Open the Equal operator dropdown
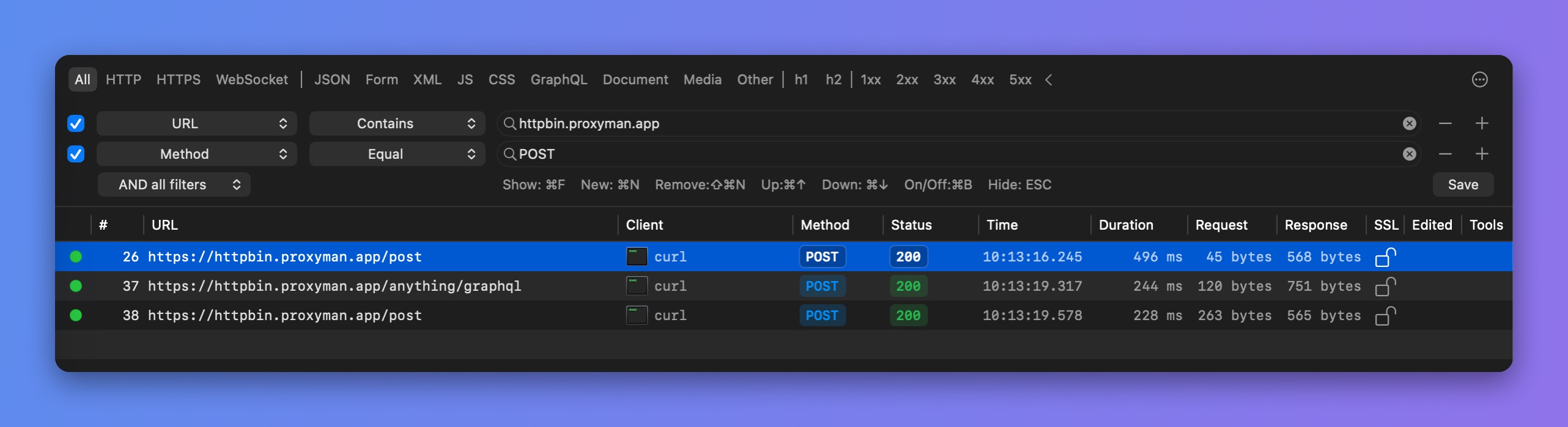 pos(398,154)
